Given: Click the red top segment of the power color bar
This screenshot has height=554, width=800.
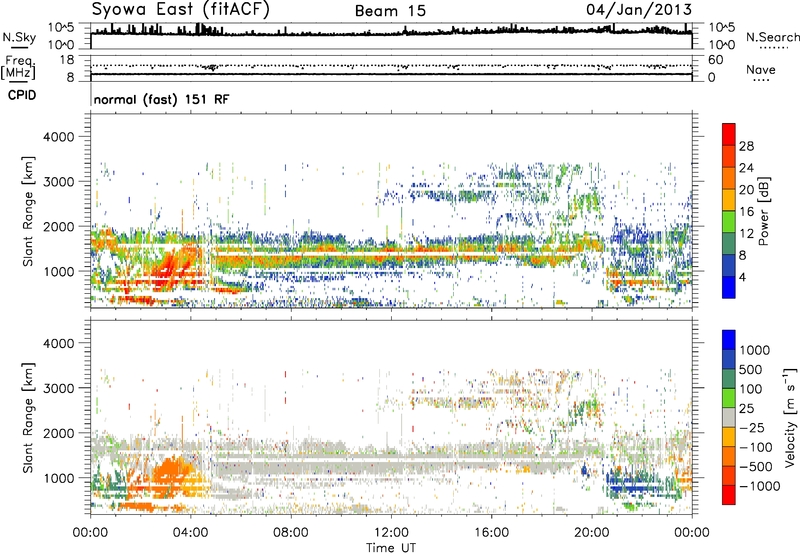Looking at the screenshot, I should click(x=729, y=134).
